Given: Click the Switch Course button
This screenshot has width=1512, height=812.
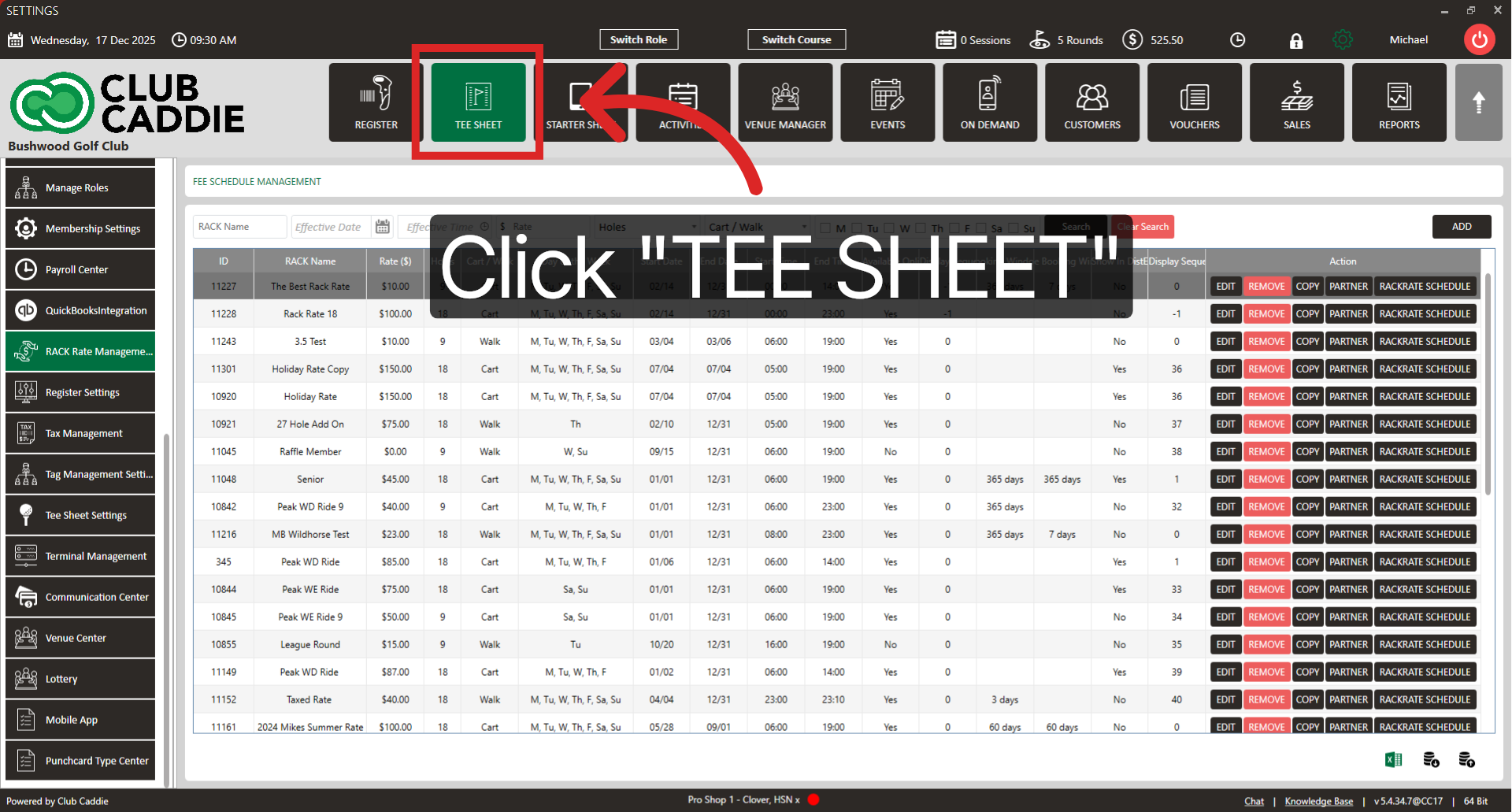Looking at the screenshot, I should pos(796,39).
